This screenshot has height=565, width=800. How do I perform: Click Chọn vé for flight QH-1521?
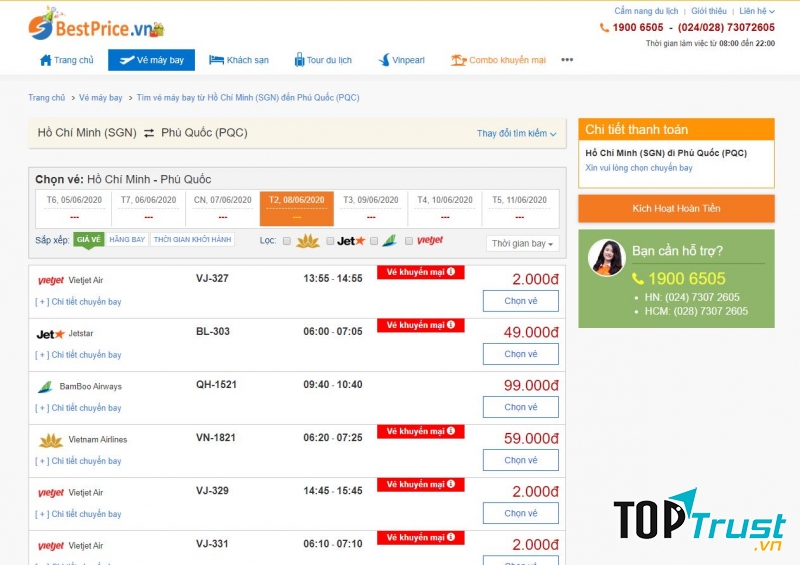coord(521,407)
